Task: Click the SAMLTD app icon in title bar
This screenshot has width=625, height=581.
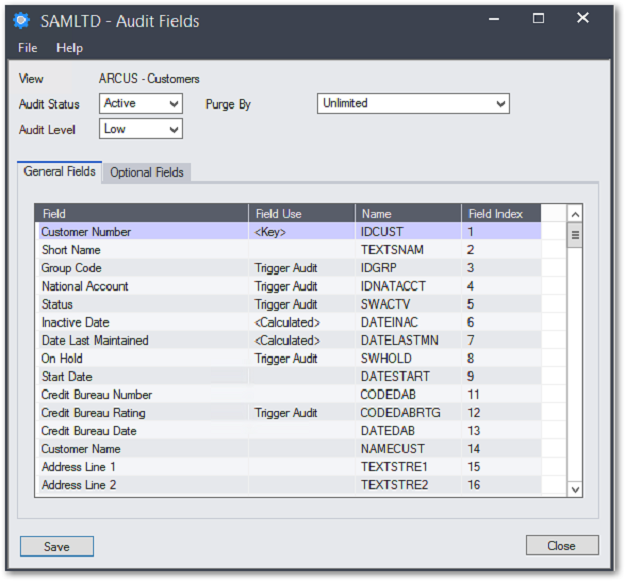Action: click(x=20, y=20)
